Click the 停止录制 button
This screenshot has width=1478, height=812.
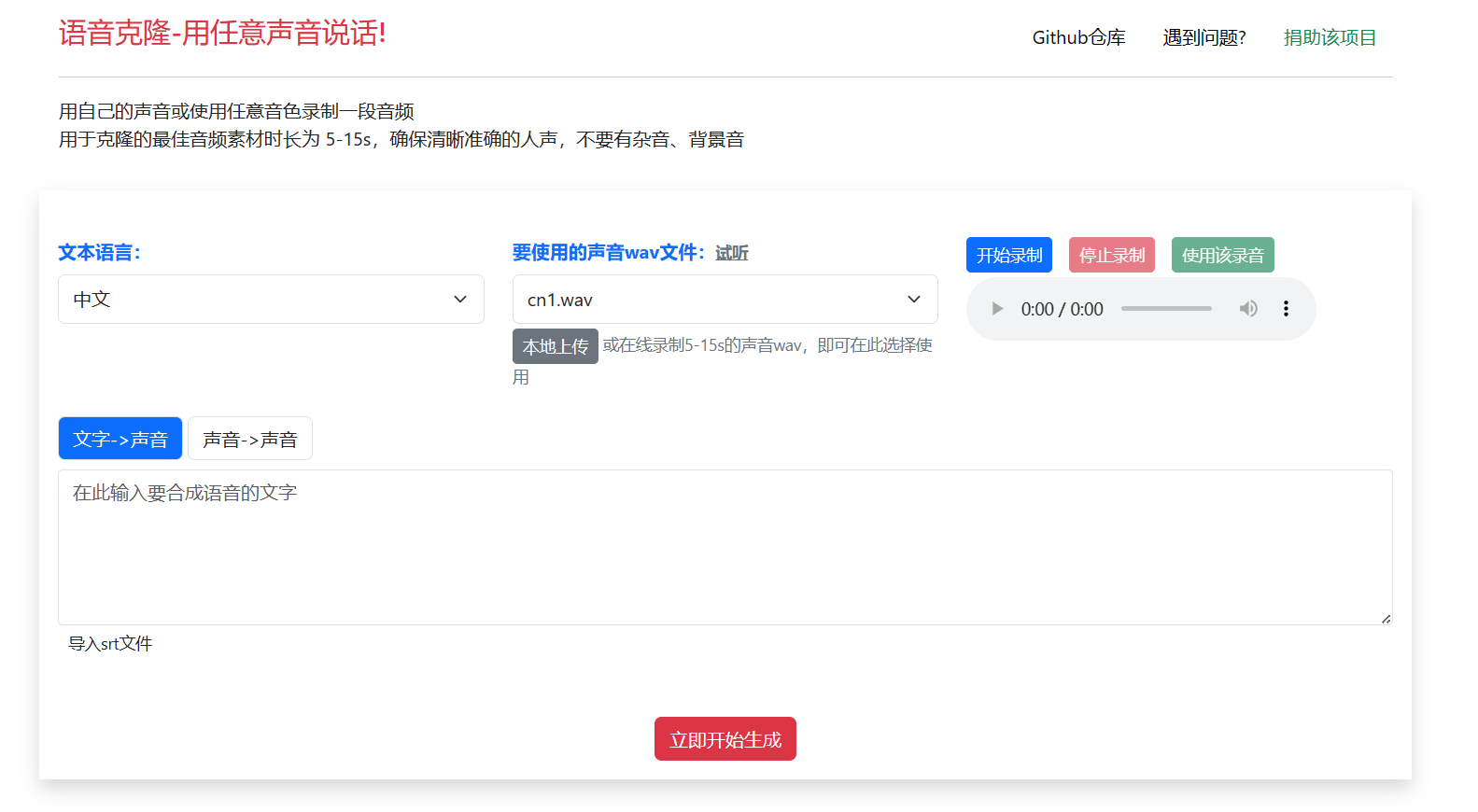[x=1112, y=255]
